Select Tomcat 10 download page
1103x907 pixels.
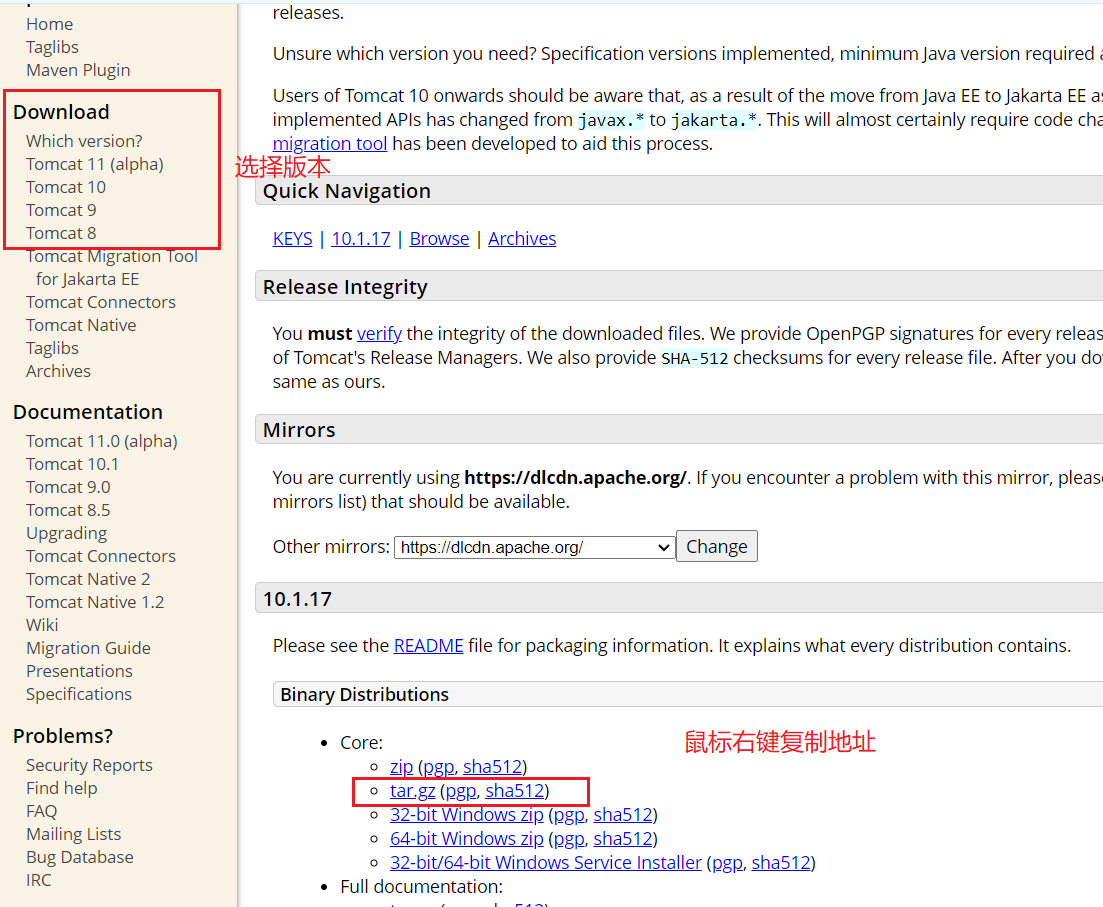[66, 187]
